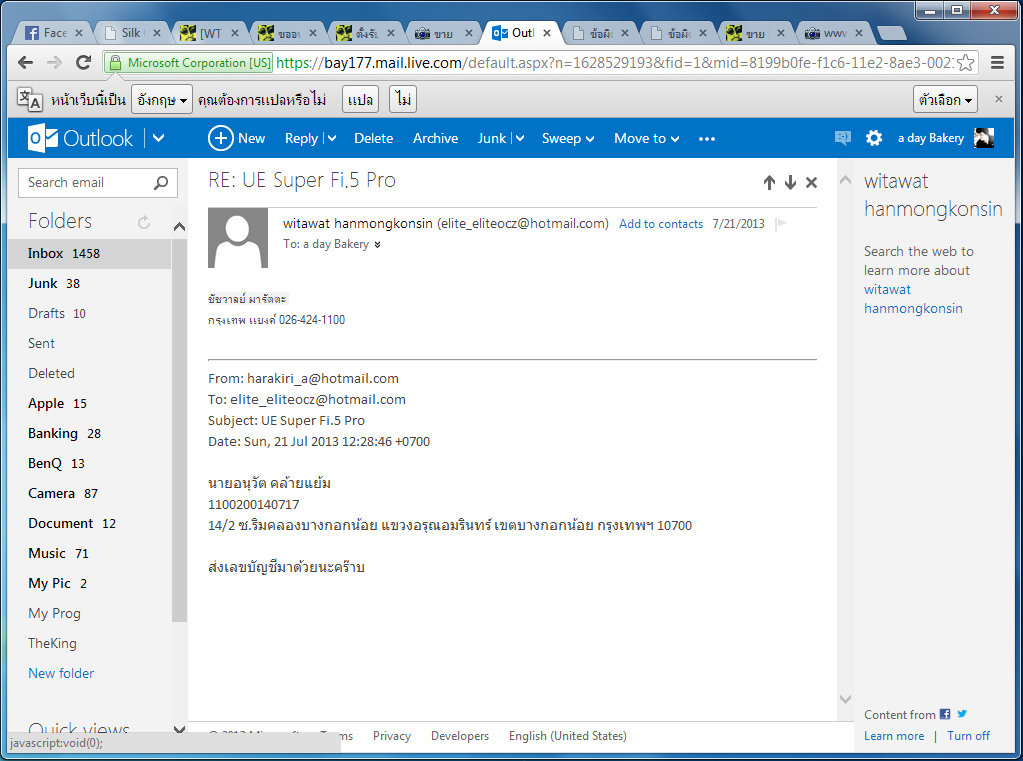Click the Translate button
The image size is (1023, 761).
click(x=360, y=99)
